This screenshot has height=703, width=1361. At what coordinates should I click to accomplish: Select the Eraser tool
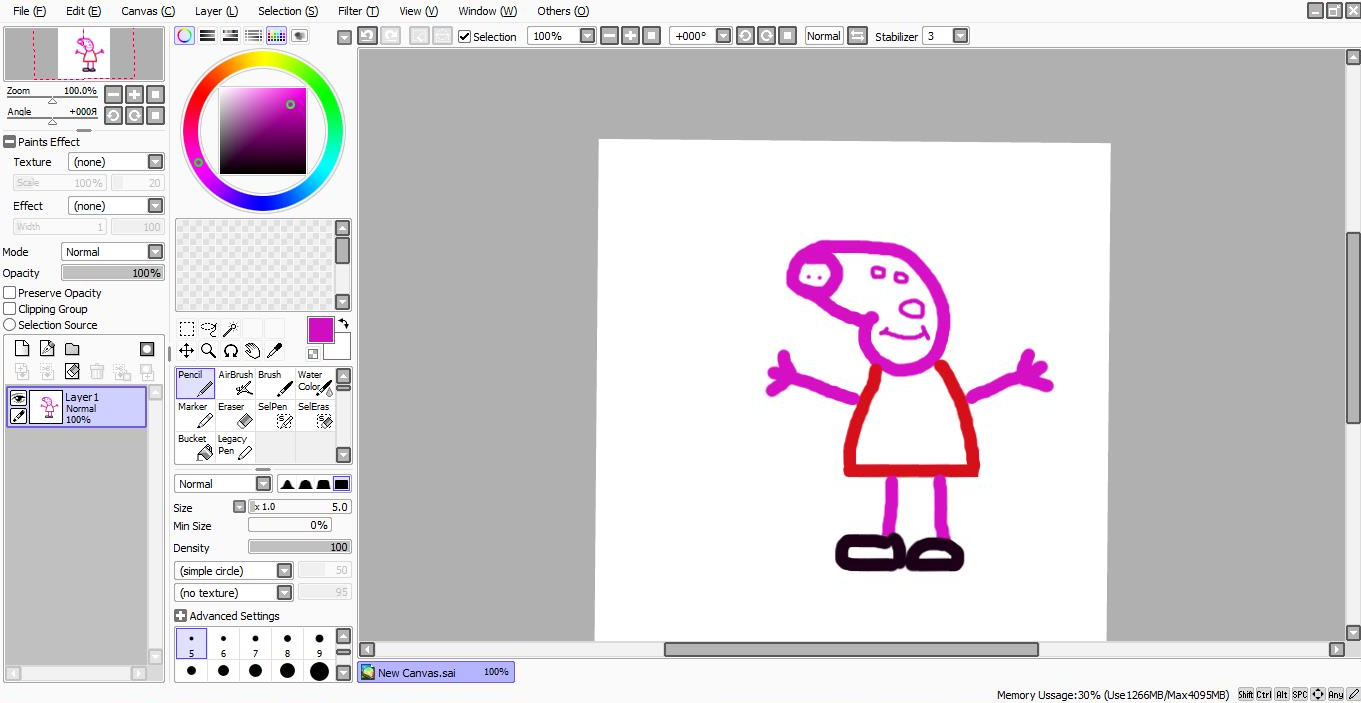(235, 414)
